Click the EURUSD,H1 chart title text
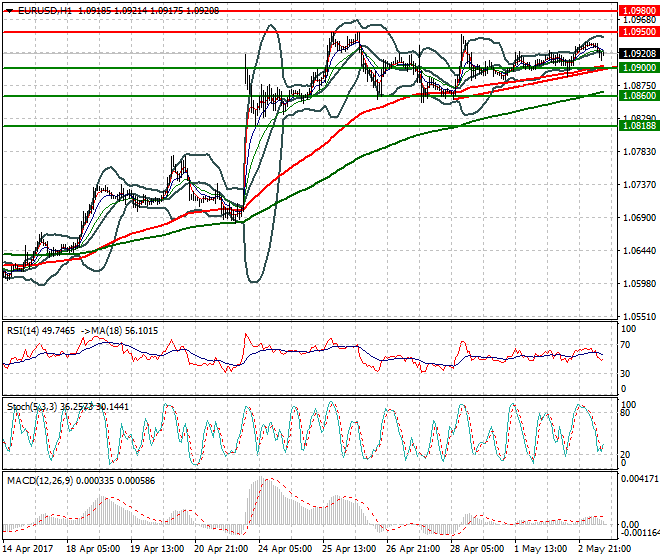Viewport: 660px width, 560px height. click(x=45, y=11)
